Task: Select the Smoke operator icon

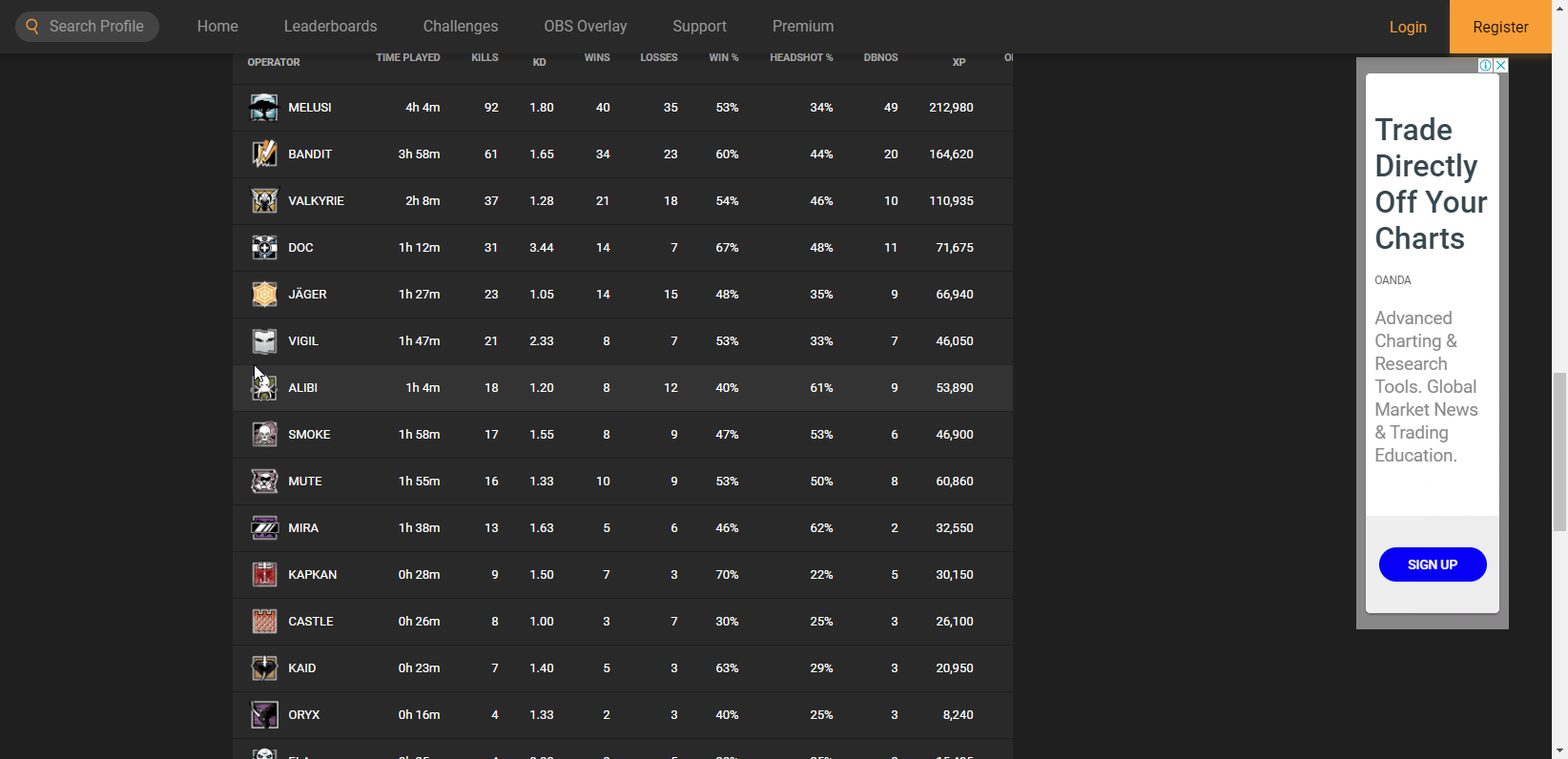Action: [264, 435]
